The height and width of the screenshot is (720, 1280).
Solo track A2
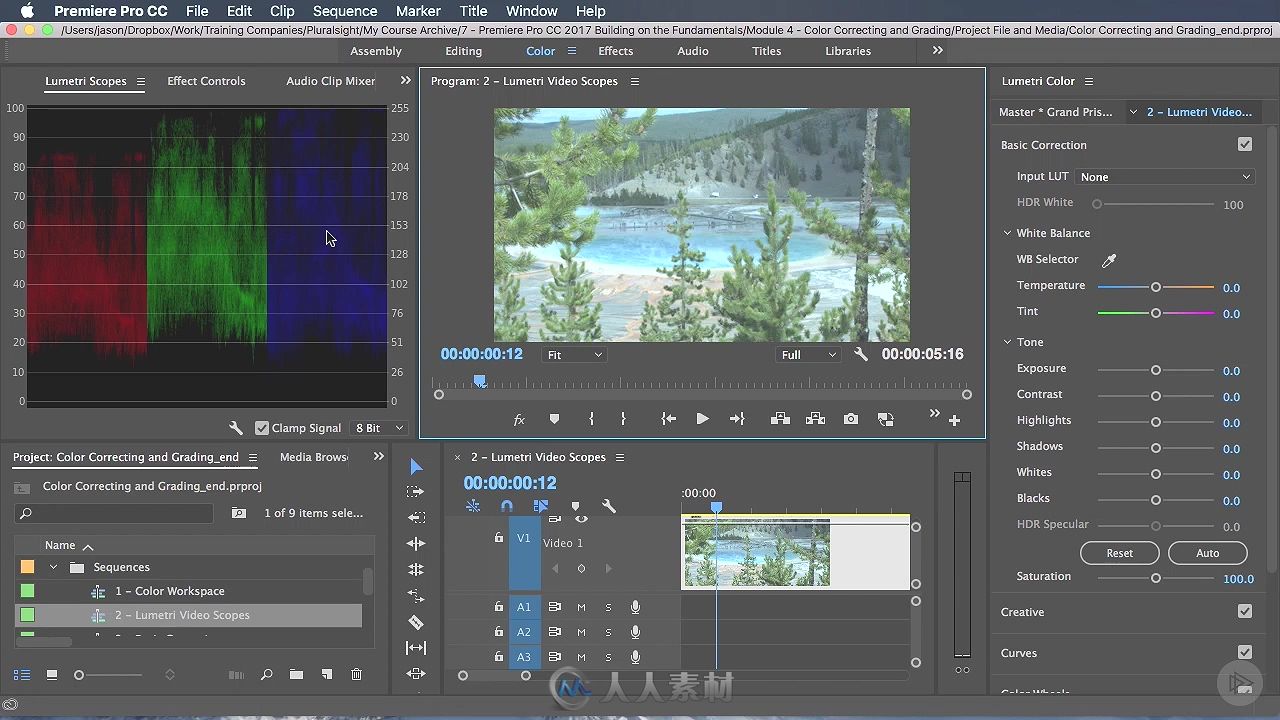(608, 632)
